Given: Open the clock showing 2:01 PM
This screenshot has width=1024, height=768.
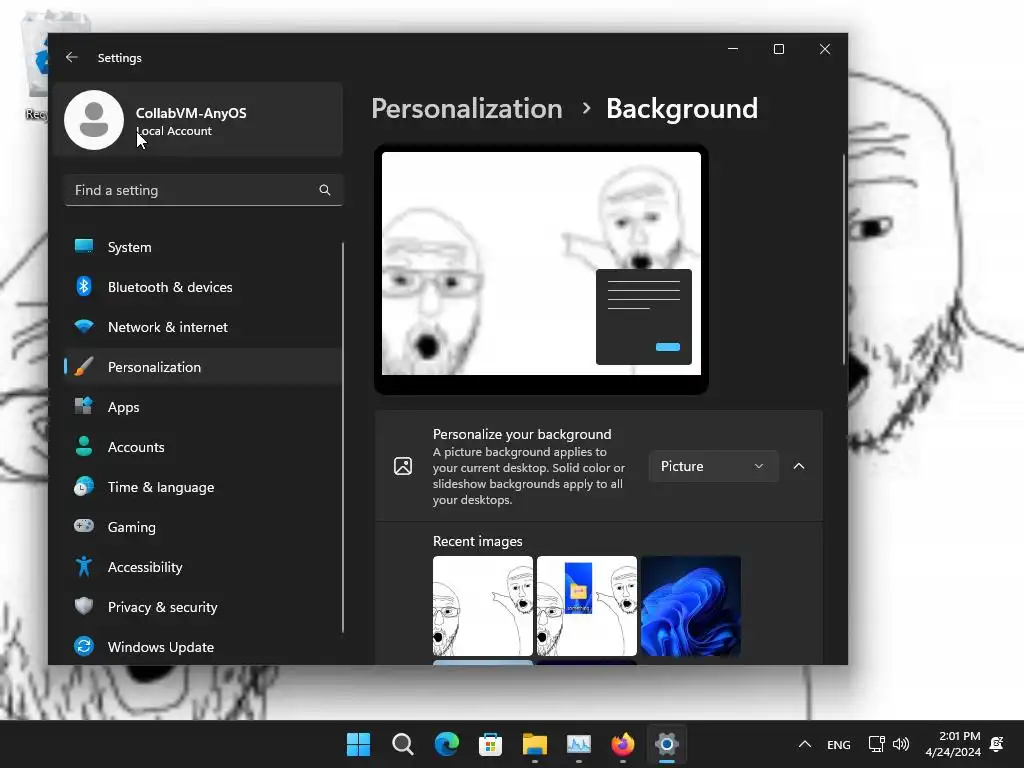Looking at the screenshot, I should click(x=953, y=744).
